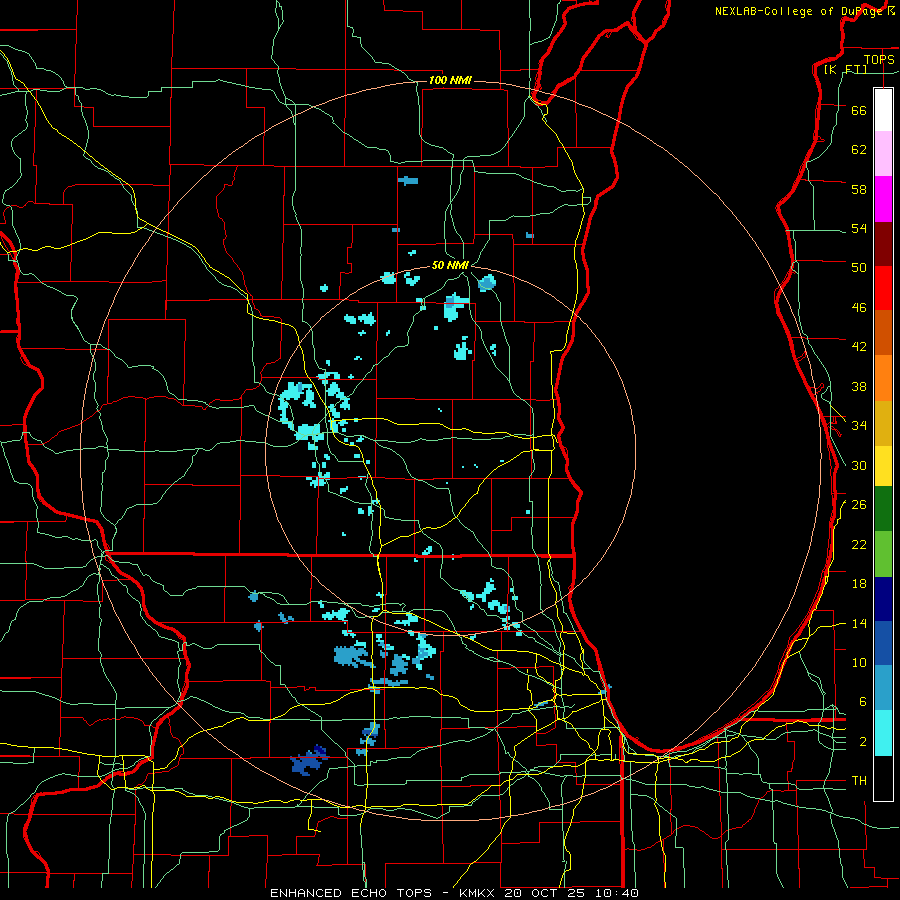Click the dark blue echo blob near bottom
This screenshot has width=900, height=900.
point(309,761)
